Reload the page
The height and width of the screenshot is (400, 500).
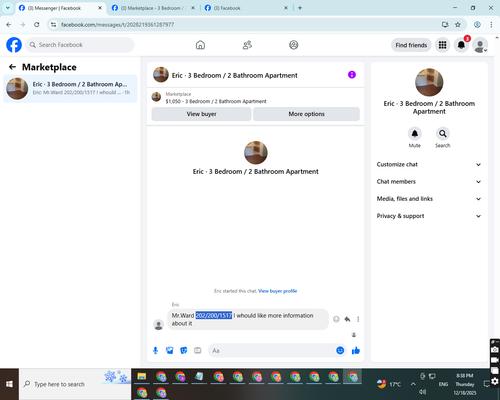tap(37, 24)
